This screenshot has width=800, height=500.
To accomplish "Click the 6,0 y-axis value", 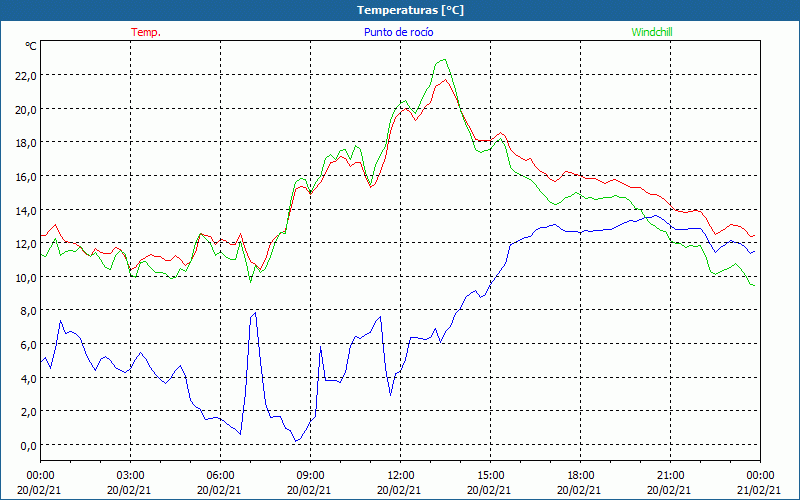I will (29, 344).
